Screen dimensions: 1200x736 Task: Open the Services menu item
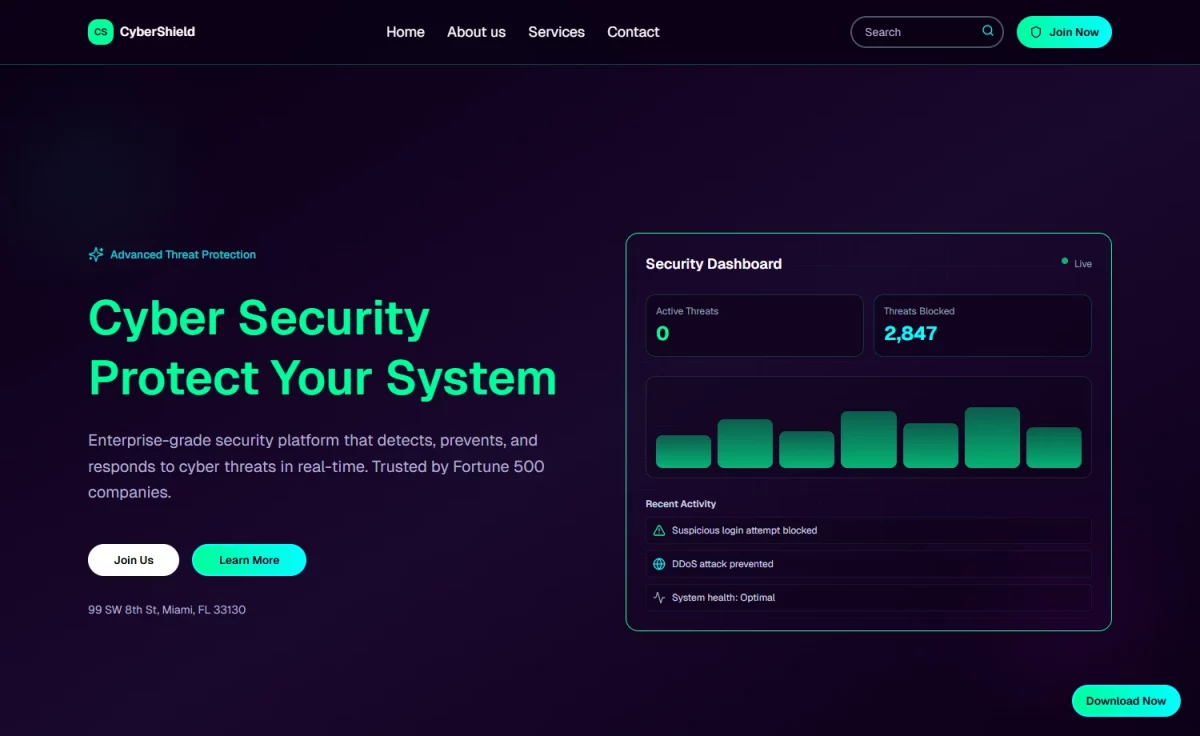point(556,31)
